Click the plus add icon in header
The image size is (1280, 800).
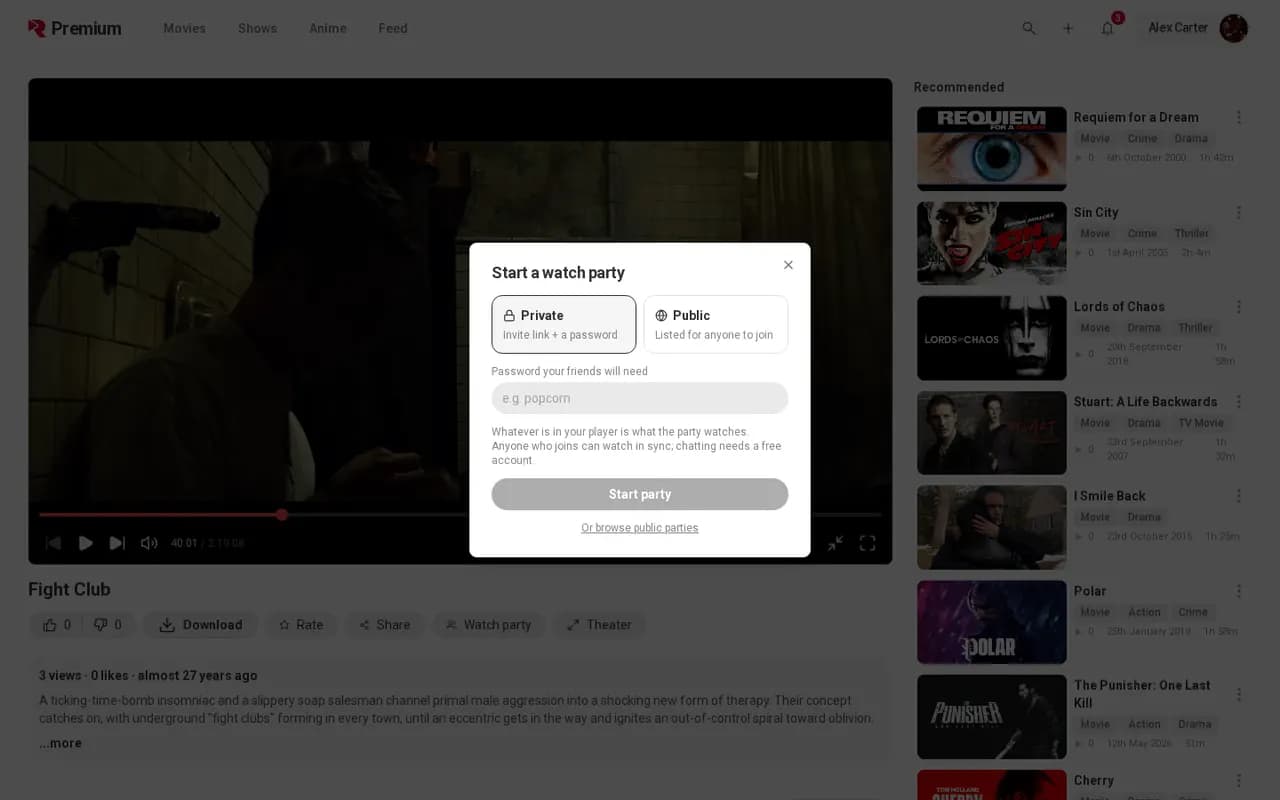tap(1068, 28)
